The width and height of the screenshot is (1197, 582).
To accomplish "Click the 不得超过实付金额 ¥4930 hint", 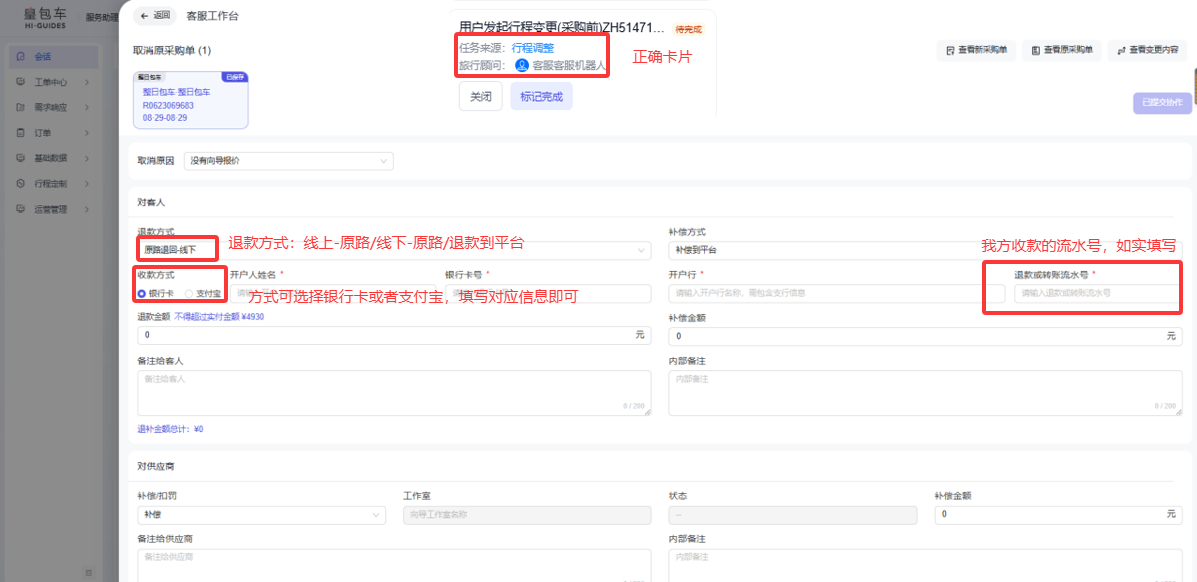I will [220, 317].
